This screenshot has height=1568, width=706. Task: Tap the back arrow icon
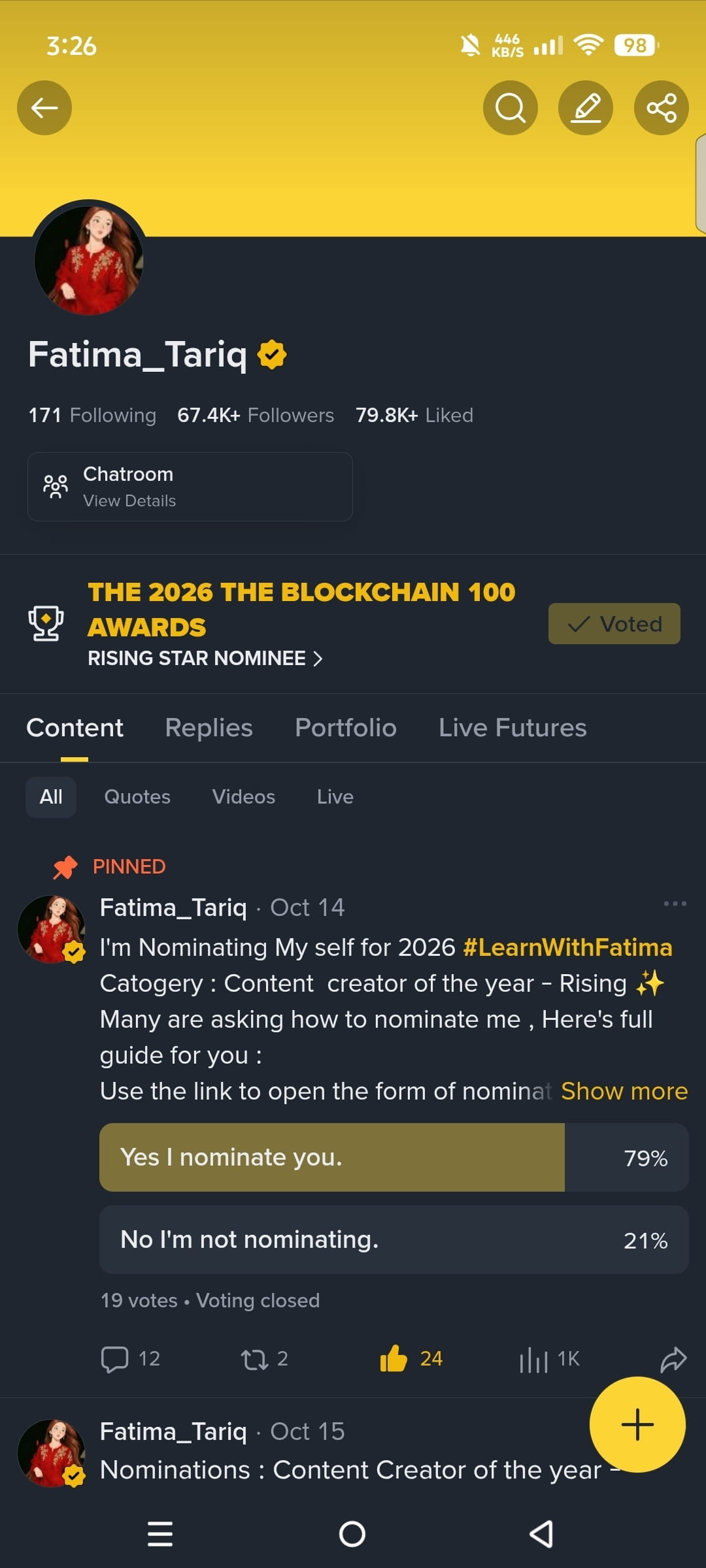(44, 108)
